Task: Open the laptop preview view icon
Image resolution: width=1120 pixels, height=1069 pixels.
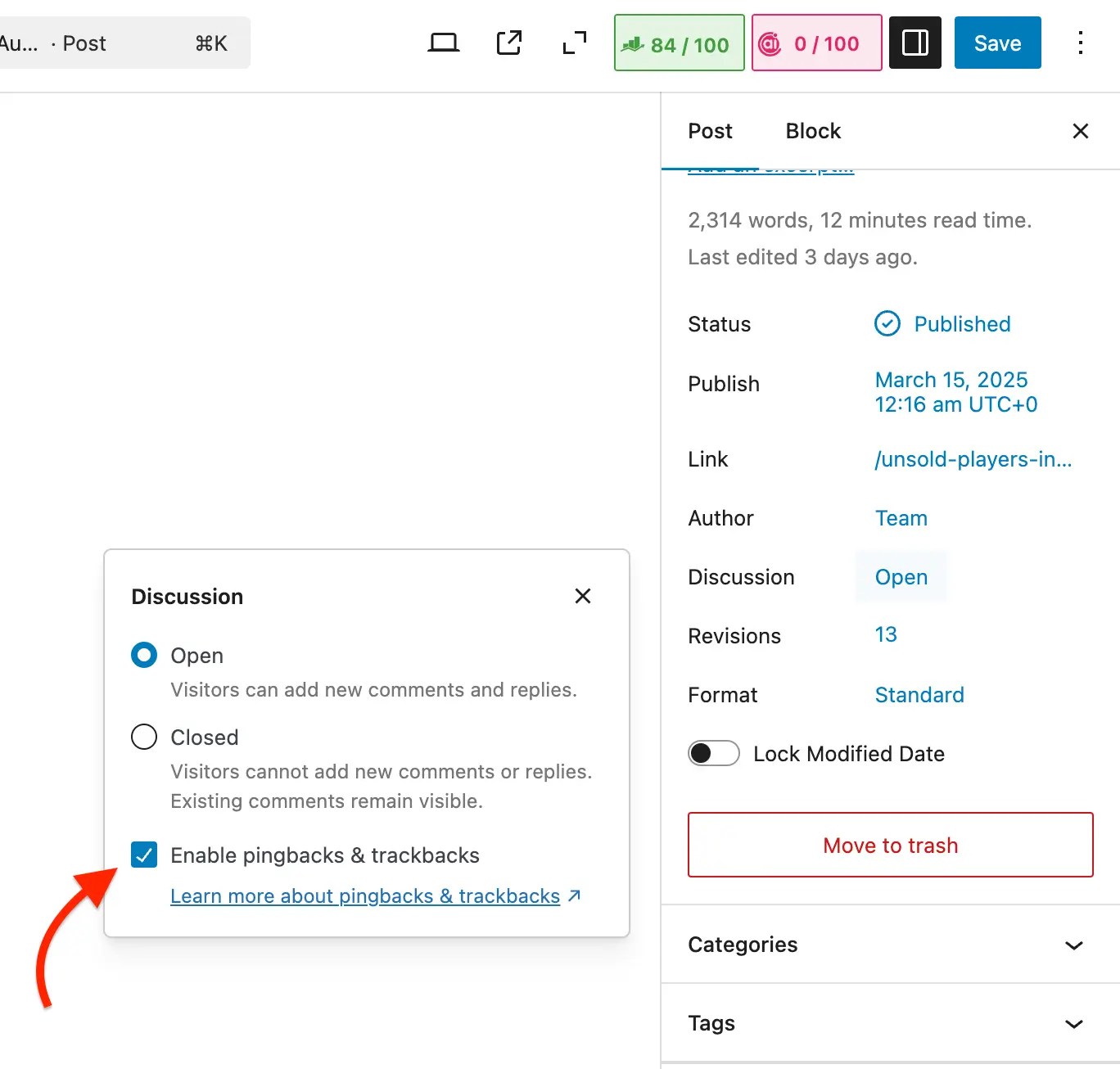Action: (443, 43)
